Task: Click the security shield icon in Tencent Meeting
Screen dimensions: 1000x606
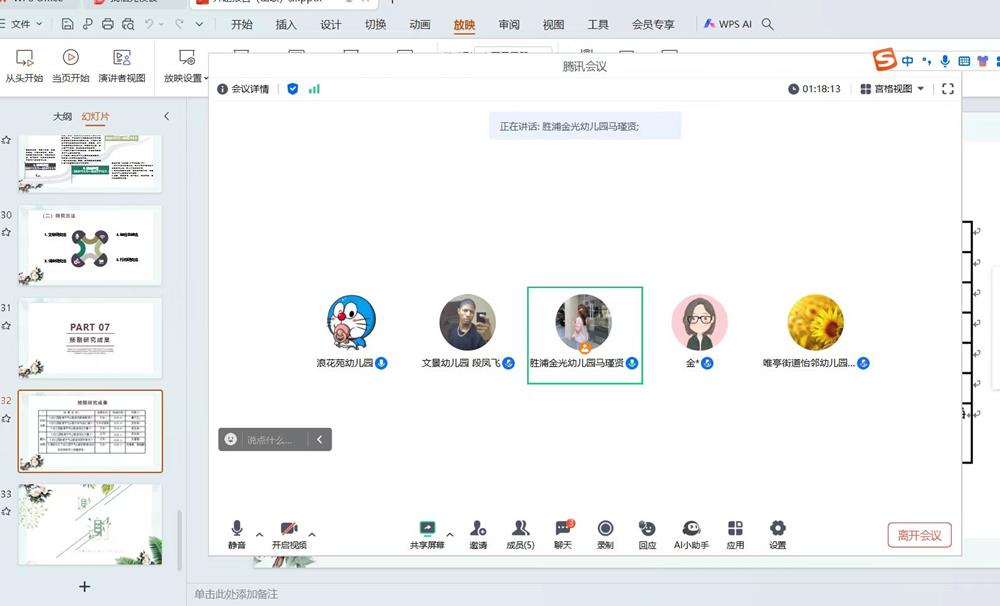Action: pyautogui.click(x=293, y=89)
